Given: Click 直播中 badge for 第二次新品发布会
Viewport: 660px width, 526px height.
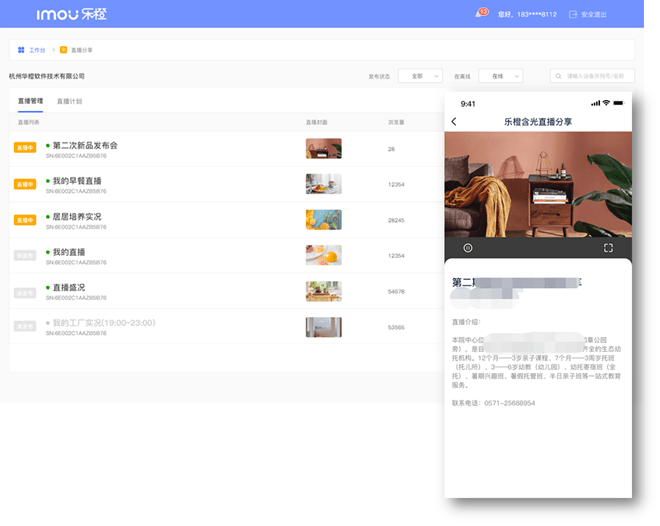Looking at the screenshot, I should [25, 147].
